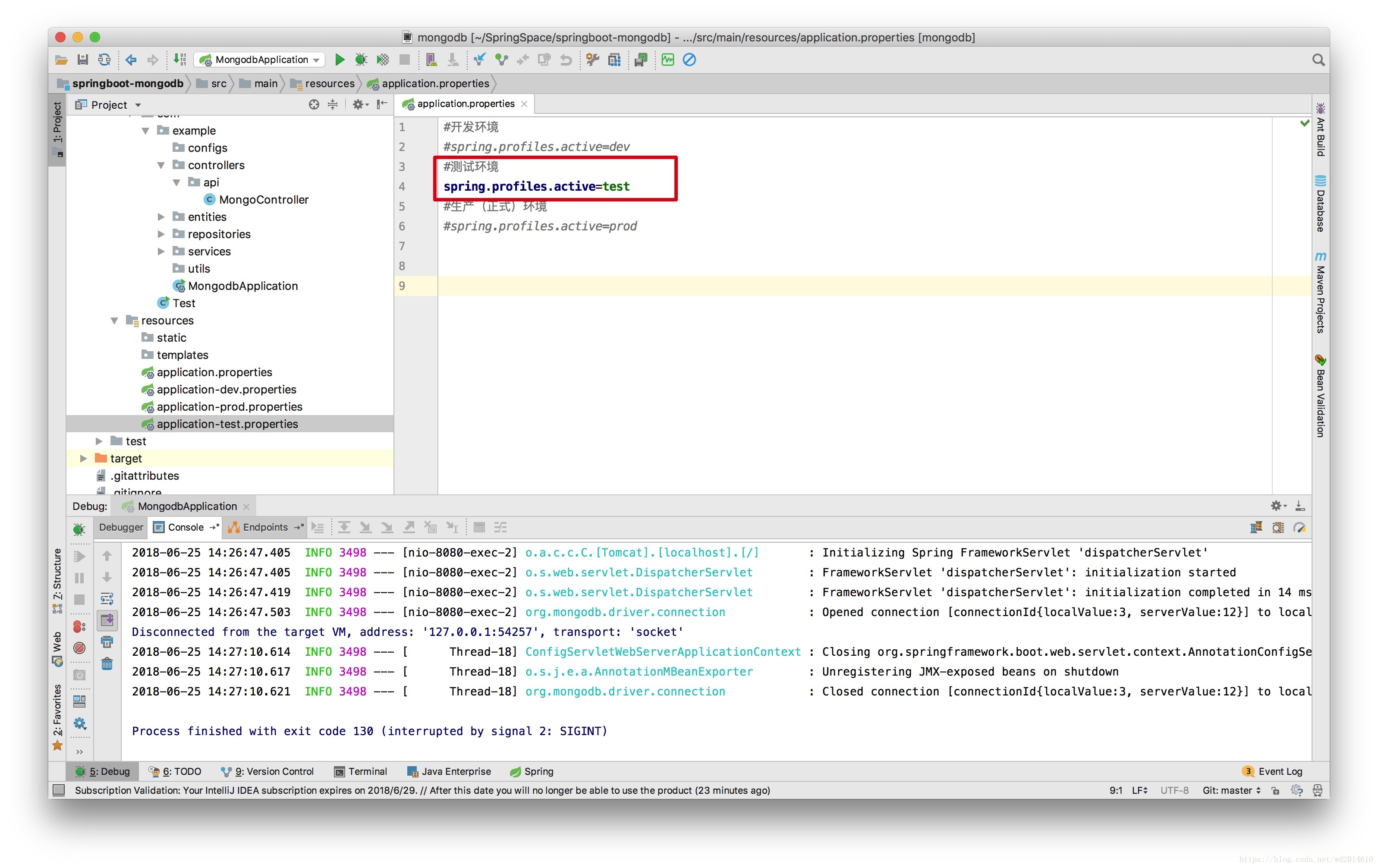Expand the repositories folder in tree

tap(161, 234)
